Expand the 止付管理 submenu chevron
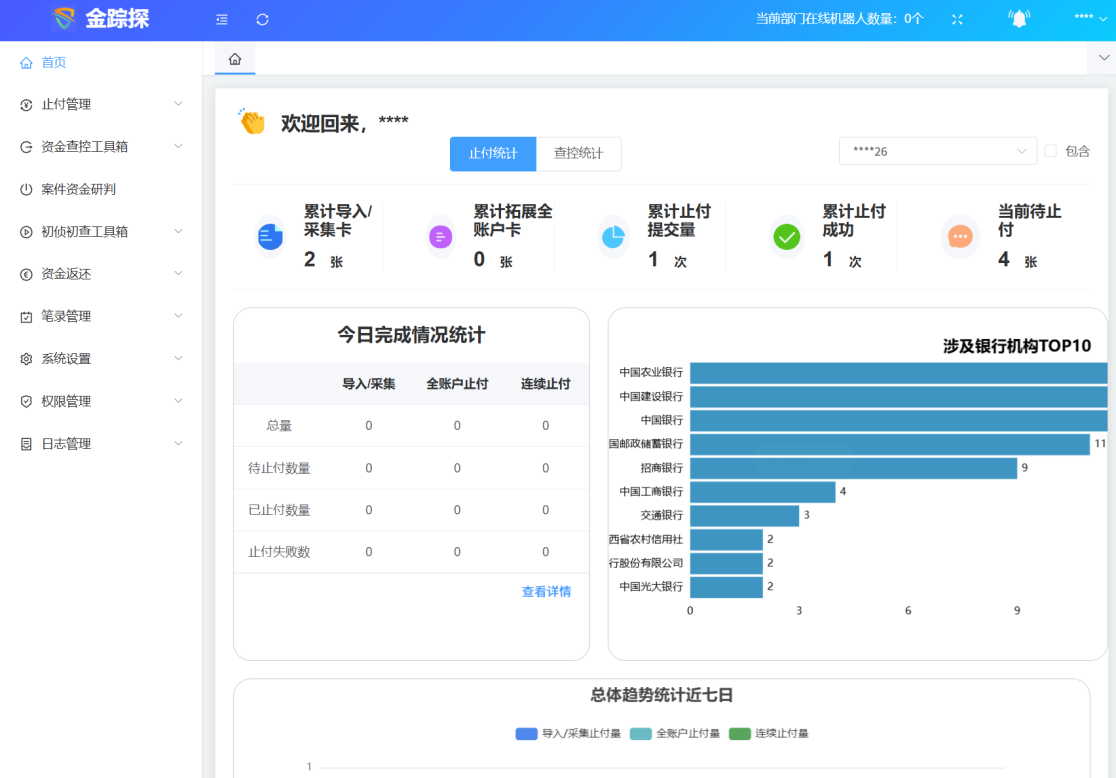The image size is (1116, 778). pos(179,104)
